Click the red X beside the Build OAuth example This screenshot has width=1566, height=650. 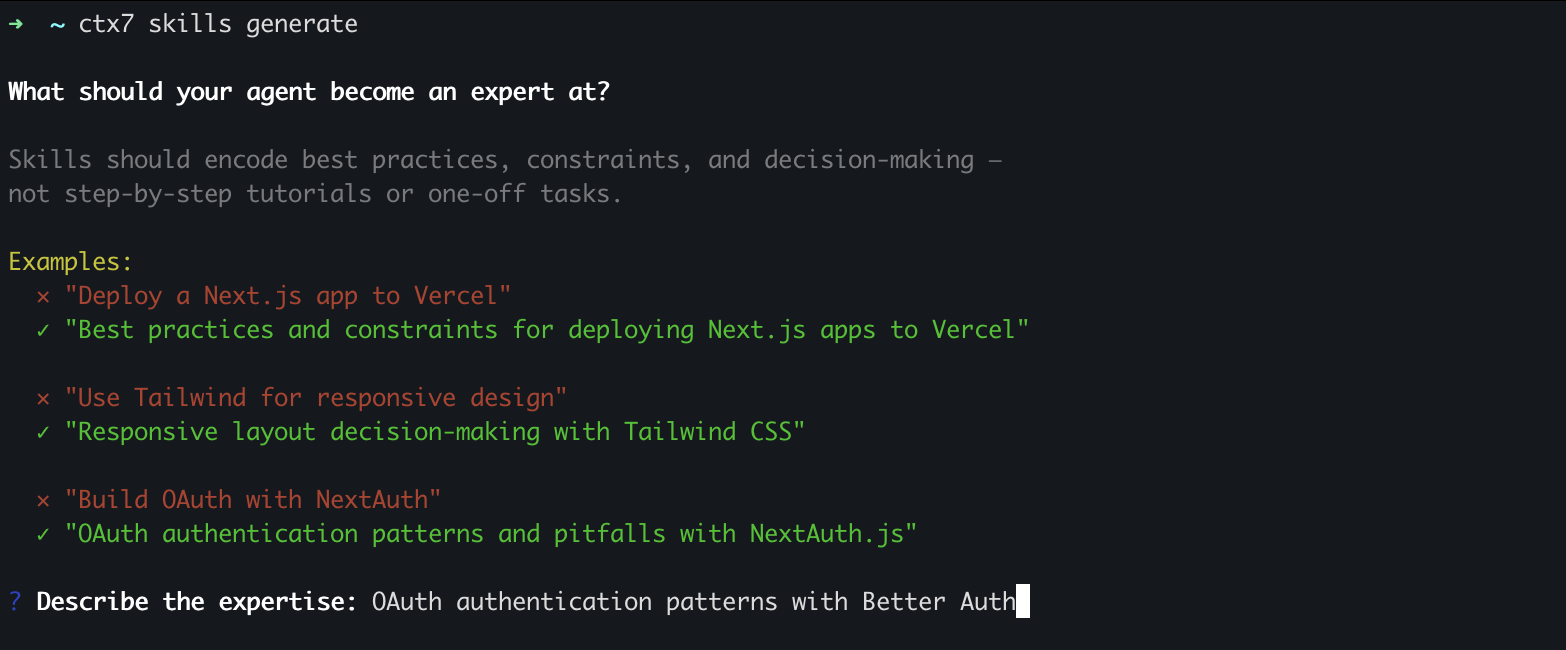(43, 500)
